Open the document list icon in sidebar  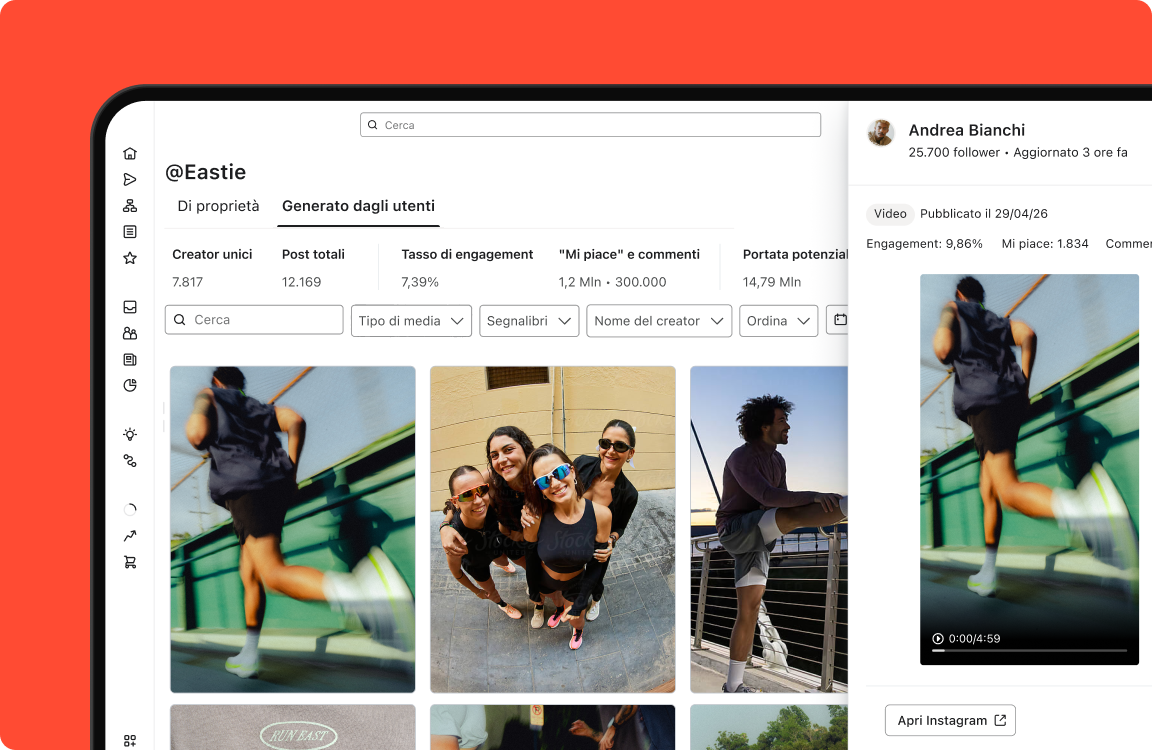[130, 232]
